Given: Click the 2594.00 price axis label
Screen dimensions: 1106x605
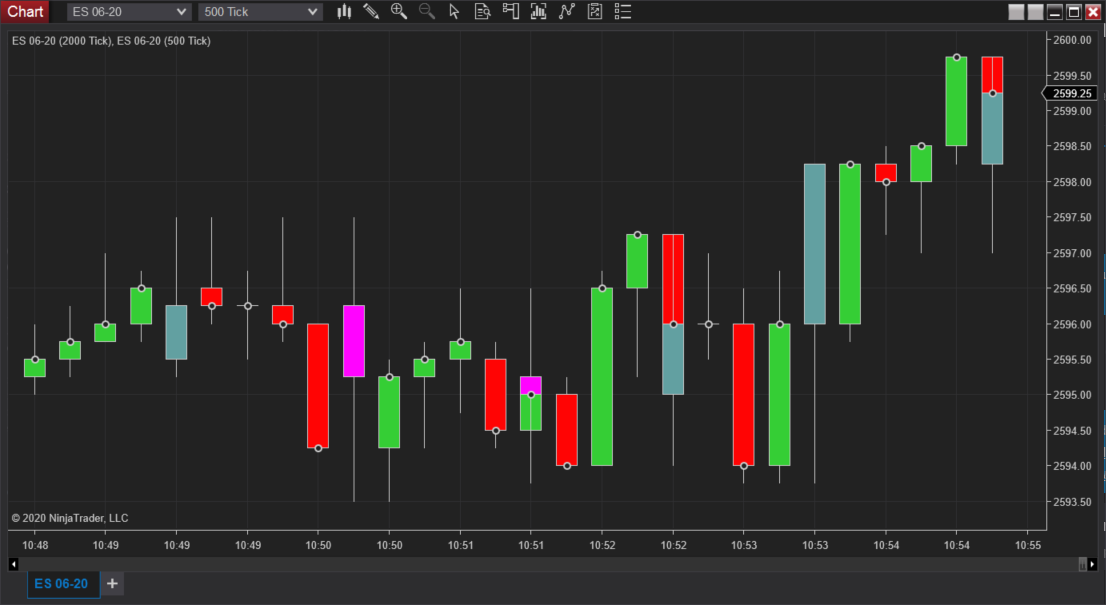Looking at the screenshot, I should pos(1072,466).
